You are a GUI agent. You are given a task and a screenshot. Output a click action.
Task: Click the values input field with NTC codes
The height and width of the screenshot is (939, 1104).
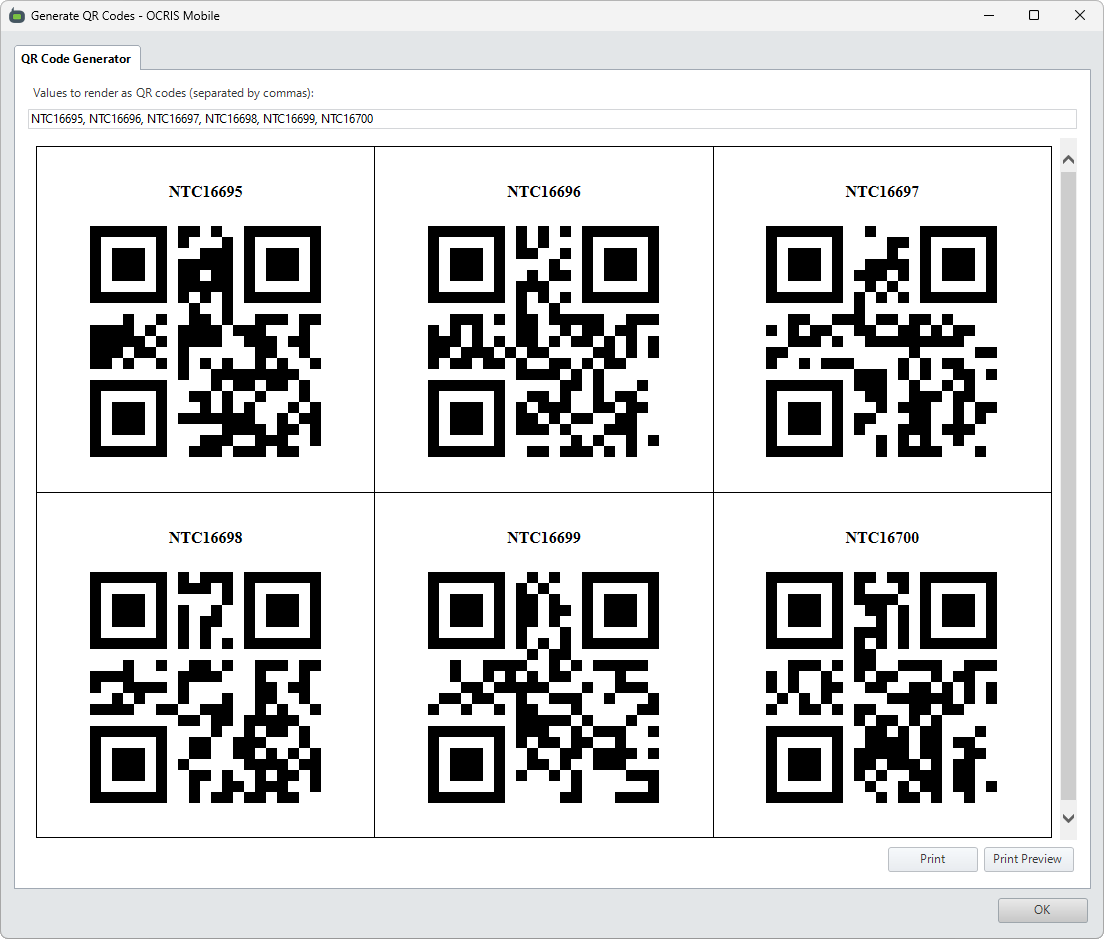(552, 118)
